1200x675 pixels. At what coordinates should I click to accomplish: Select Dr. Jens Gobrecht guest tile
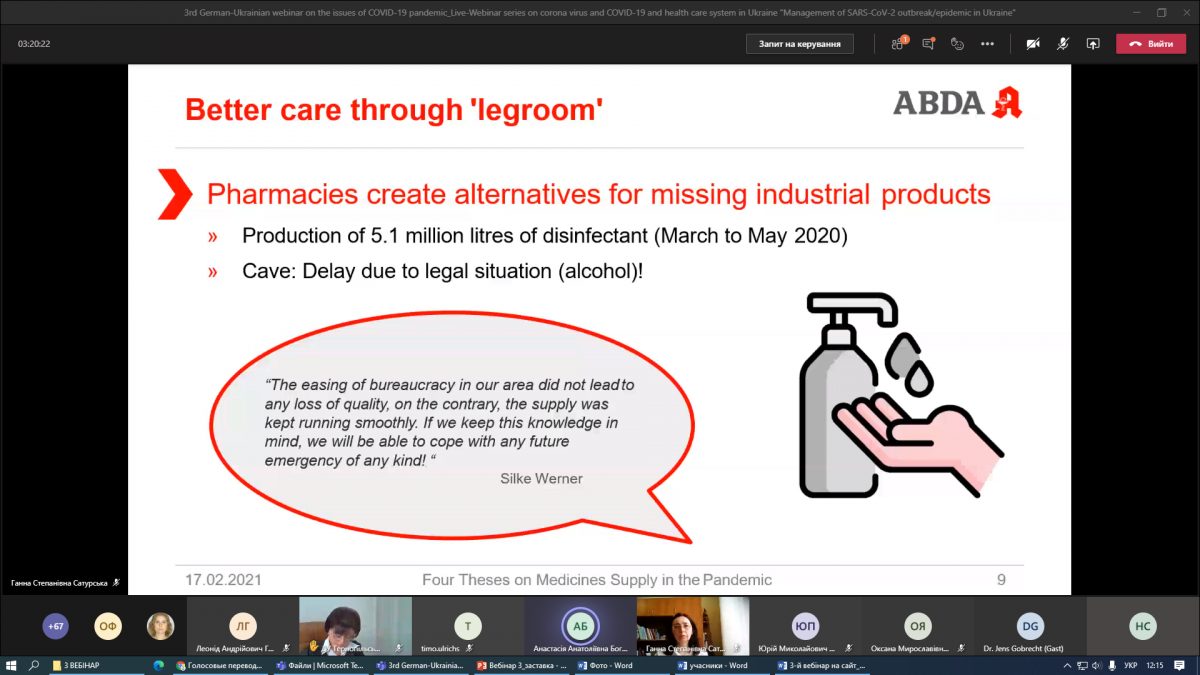coord(1030,627)
